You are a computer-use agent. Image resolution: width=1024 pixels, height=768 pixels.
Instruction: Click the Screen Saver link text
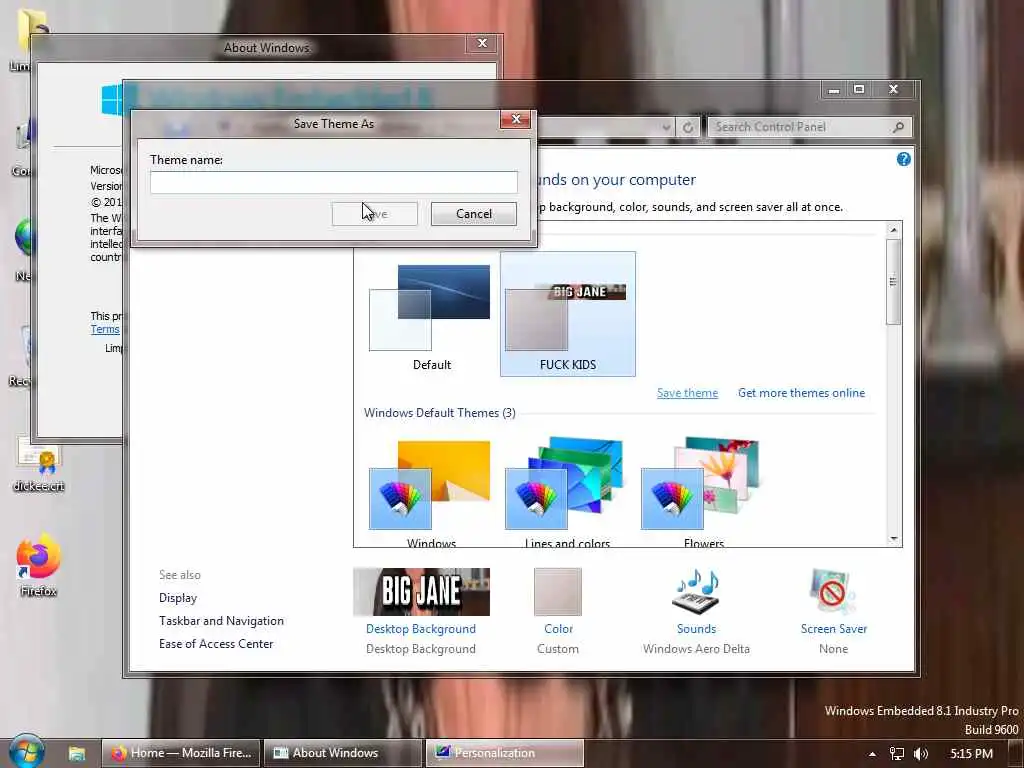pyautogui.click(x=834, y=629)
